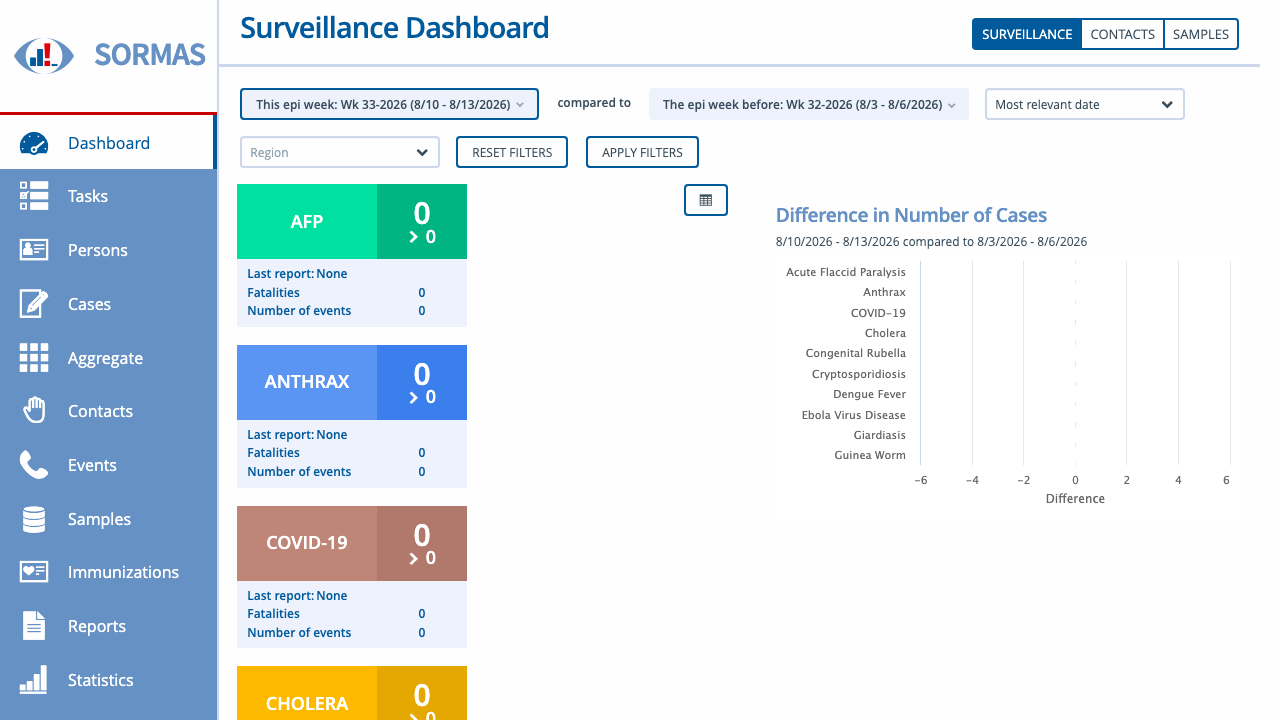
Task: Click the RESET FILTERS button
Action: 512,152
